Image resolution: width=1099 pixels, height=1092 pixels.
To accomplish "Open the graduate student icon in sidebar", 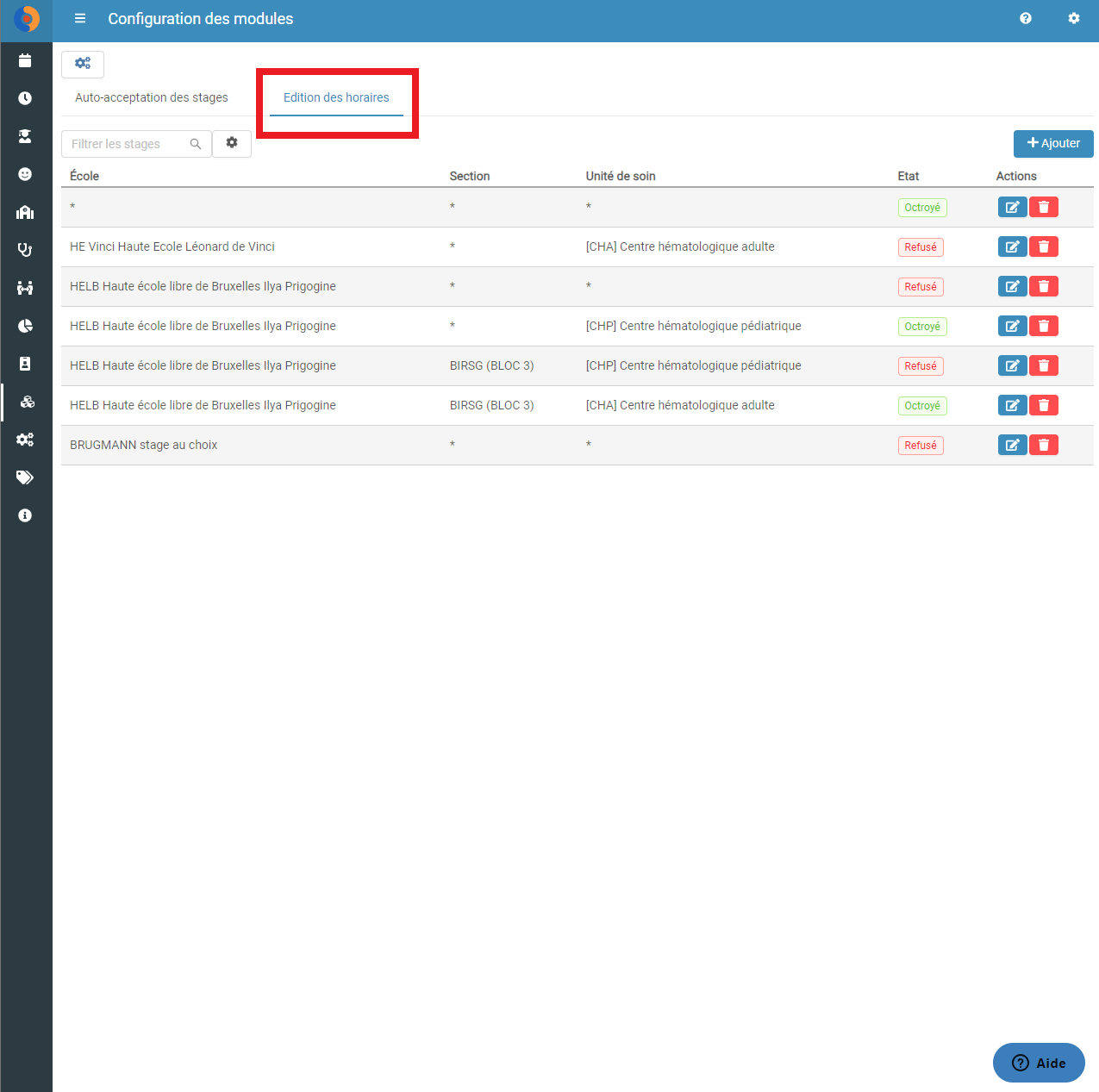I will [x=25, y=136].
